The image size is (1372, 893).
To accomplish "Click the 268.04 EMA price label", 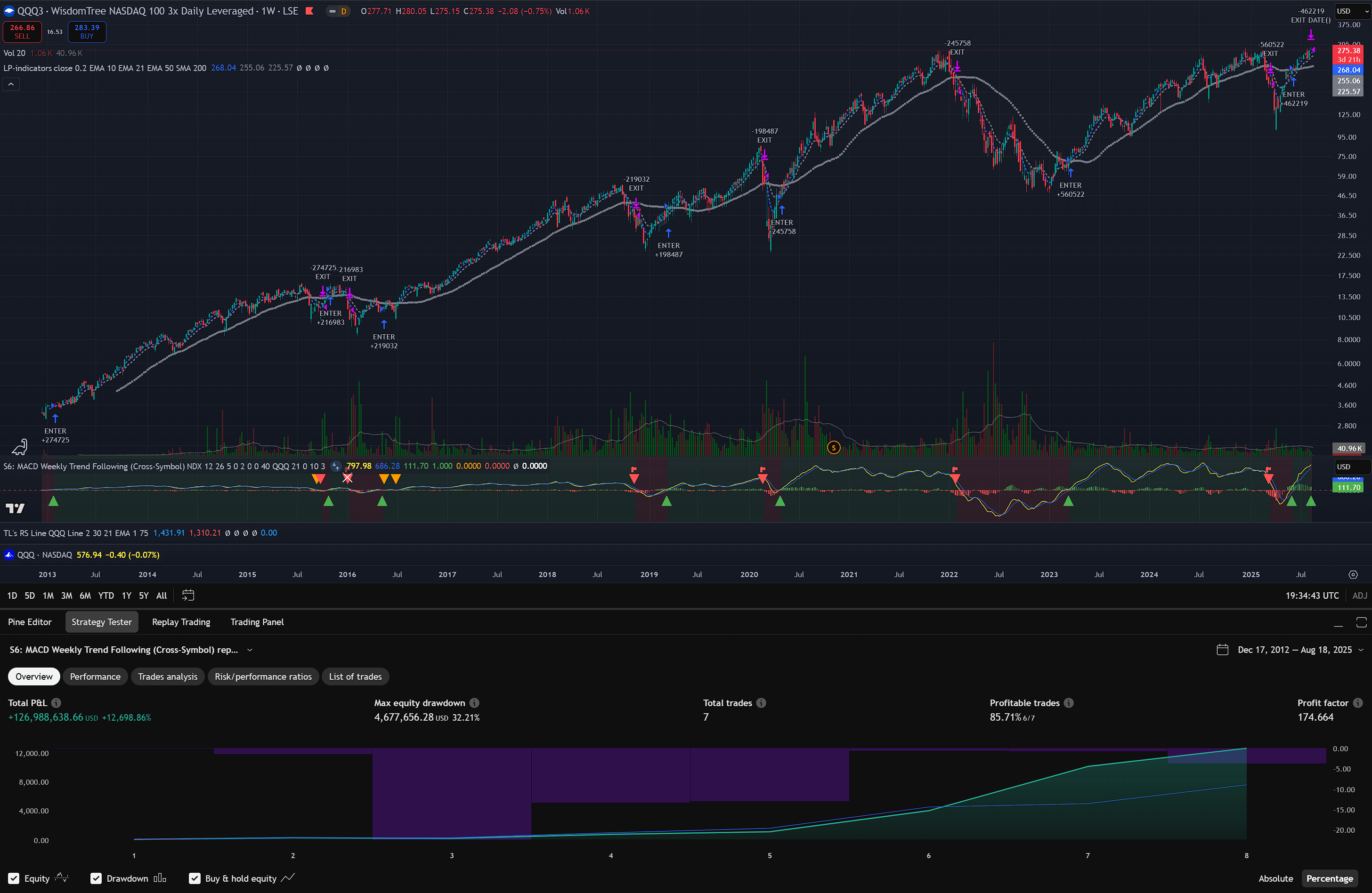I will [1348, 70].
